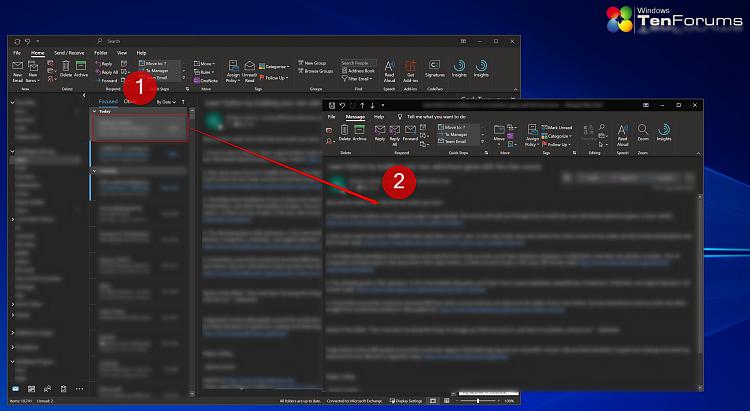Adjust the zoom slider in status bar
Screen dimensions: 750x411
[478, 401]
